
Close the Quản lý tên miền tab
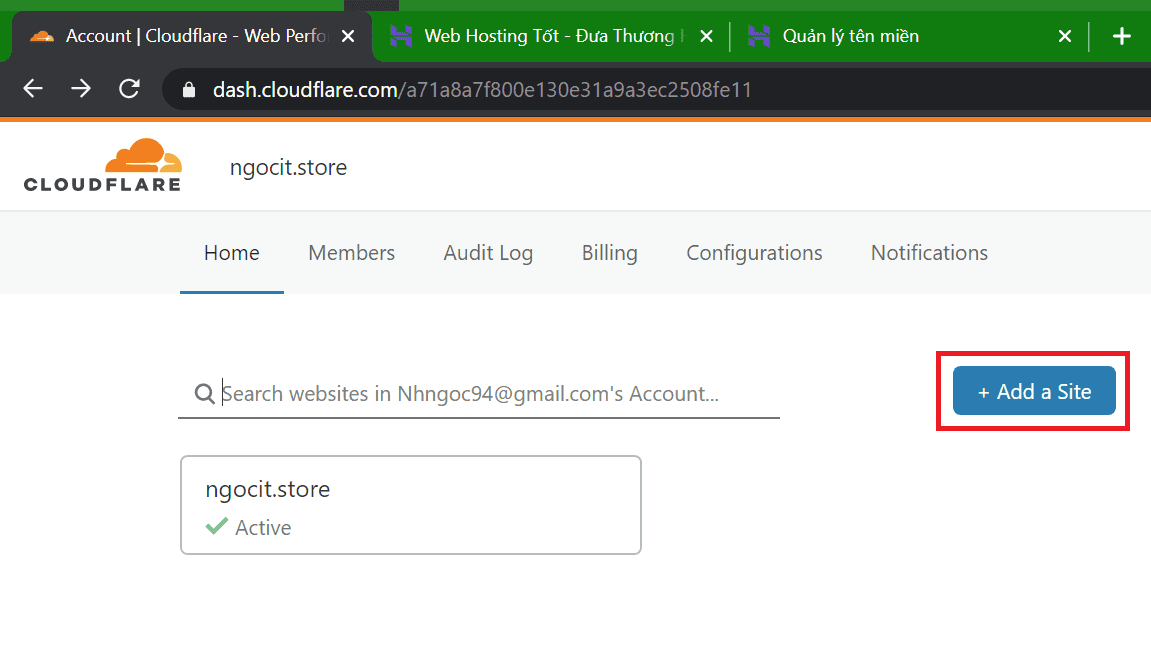(1066, 36)
